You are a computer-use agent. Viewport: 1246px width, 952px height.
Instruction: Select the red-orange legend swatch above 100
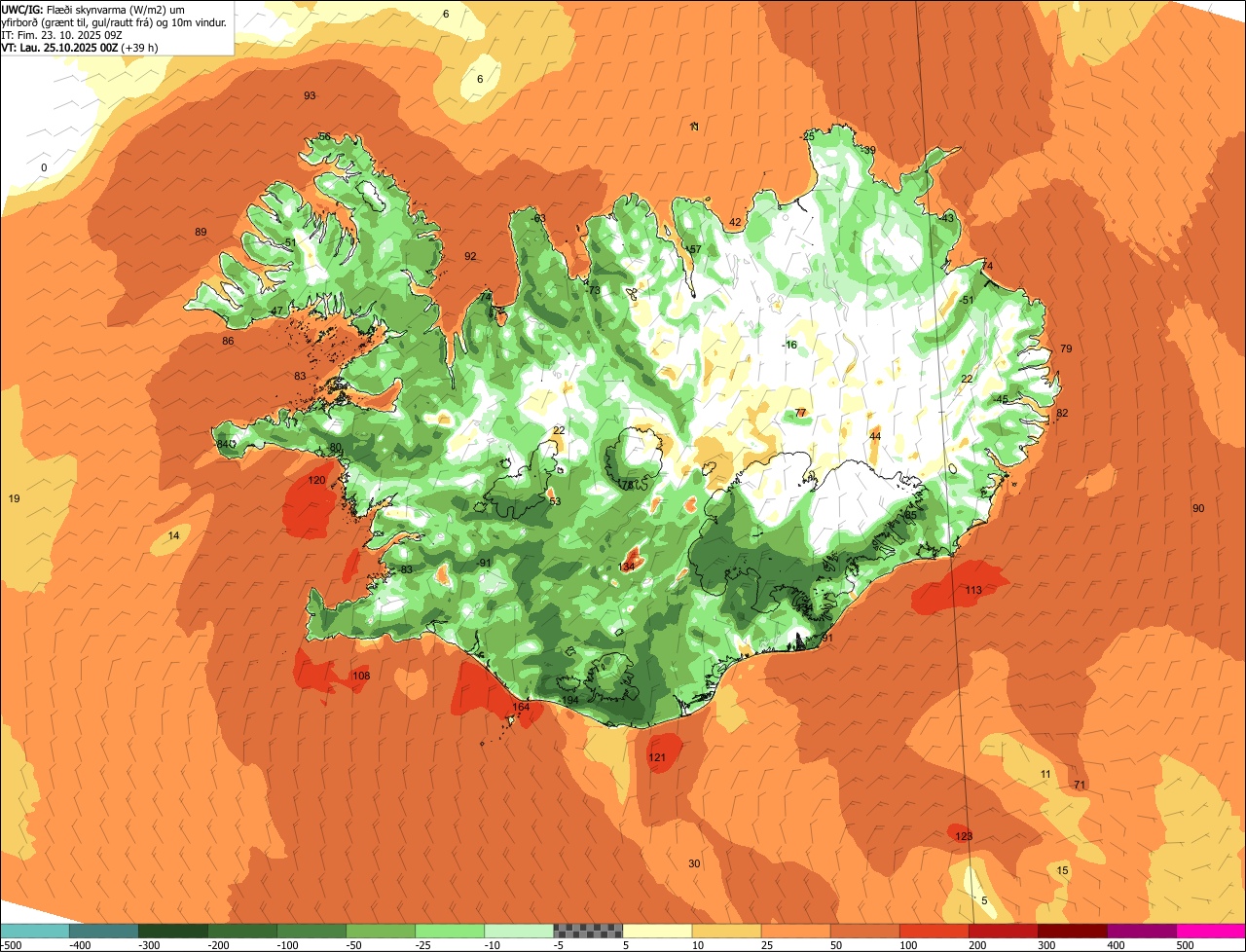click(934, 931)
